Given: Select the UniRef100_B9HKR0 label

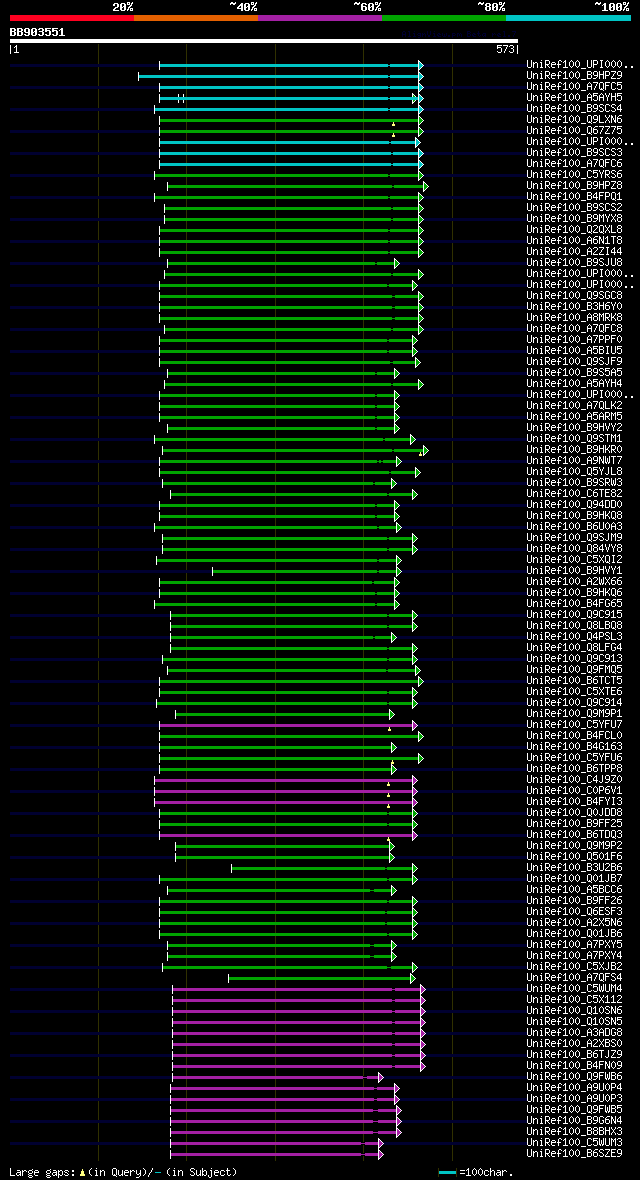Looking at the screenshot, I should pos(574,449).
